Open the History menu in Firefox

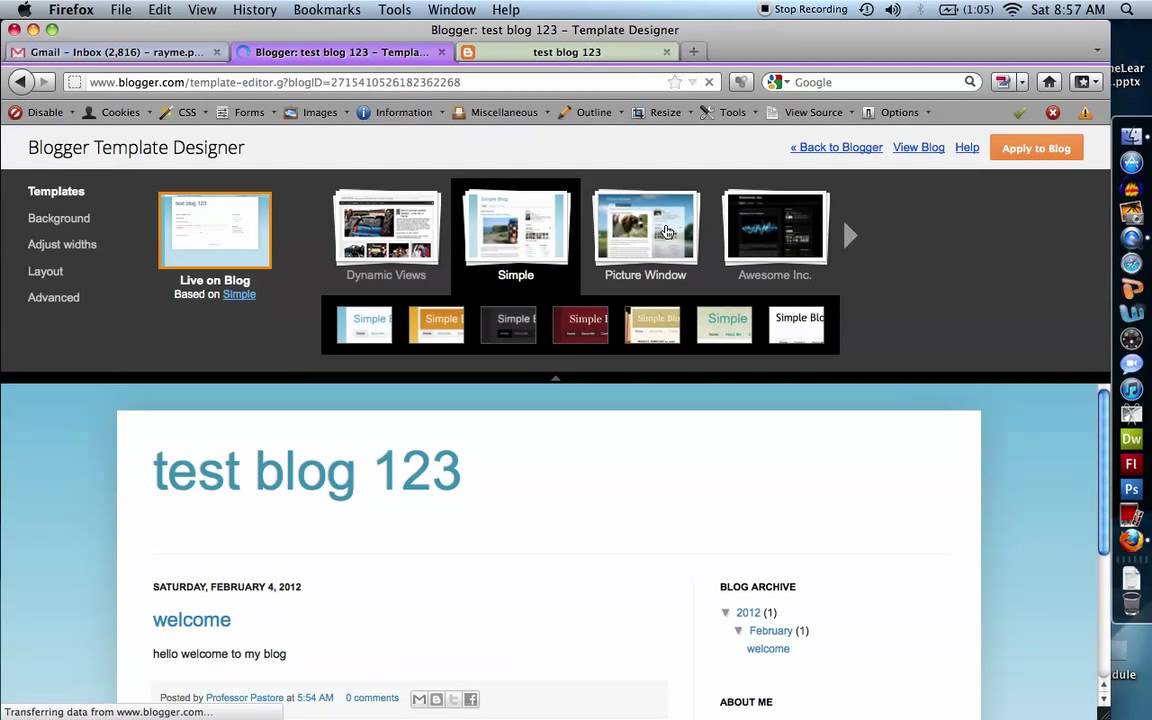click(x=254, y=10)
